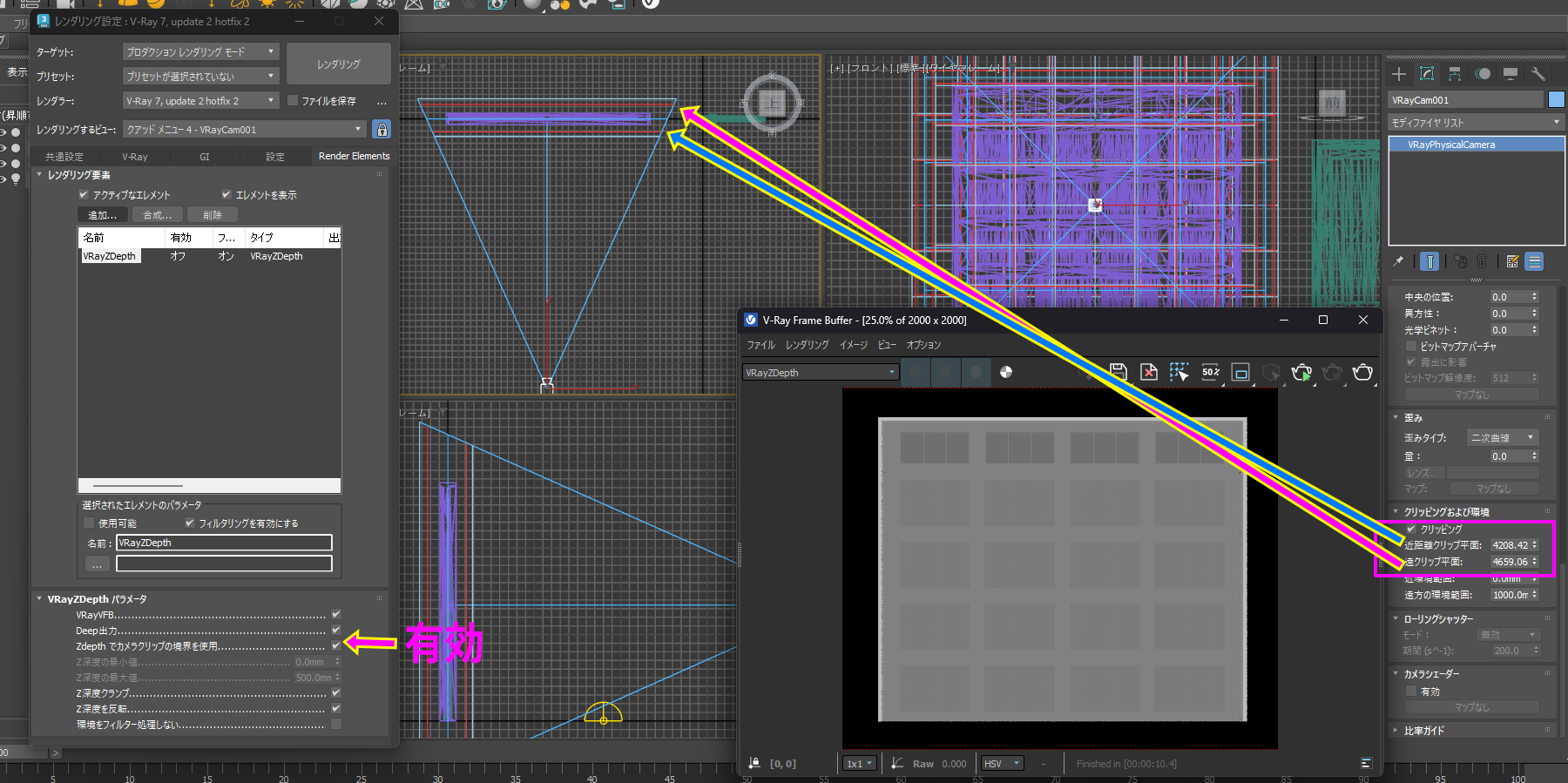This screenshot has width=1568, height=783.
Task: Pin the modifier stack
Action: 1399,261
